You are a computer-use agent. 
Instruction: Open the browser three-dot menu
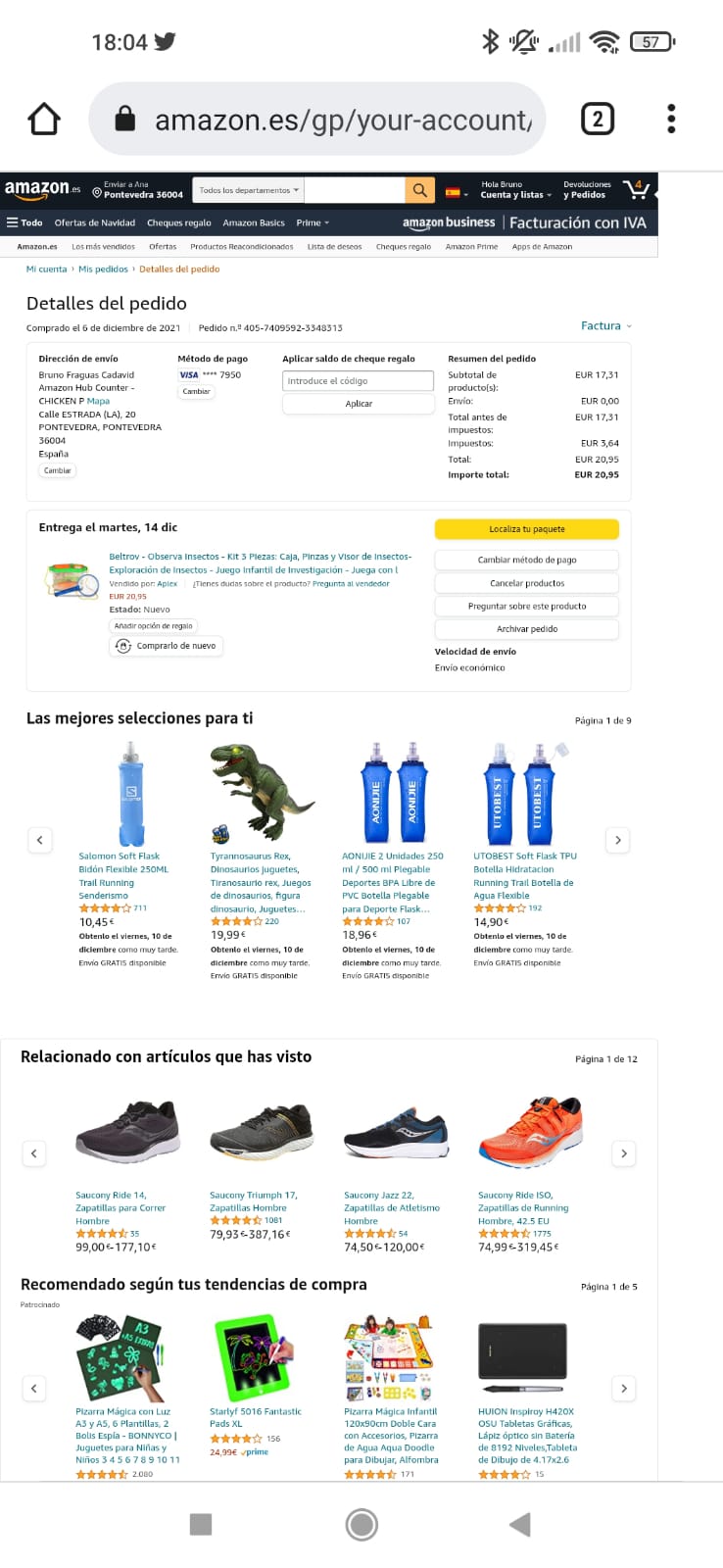(671, 119)
